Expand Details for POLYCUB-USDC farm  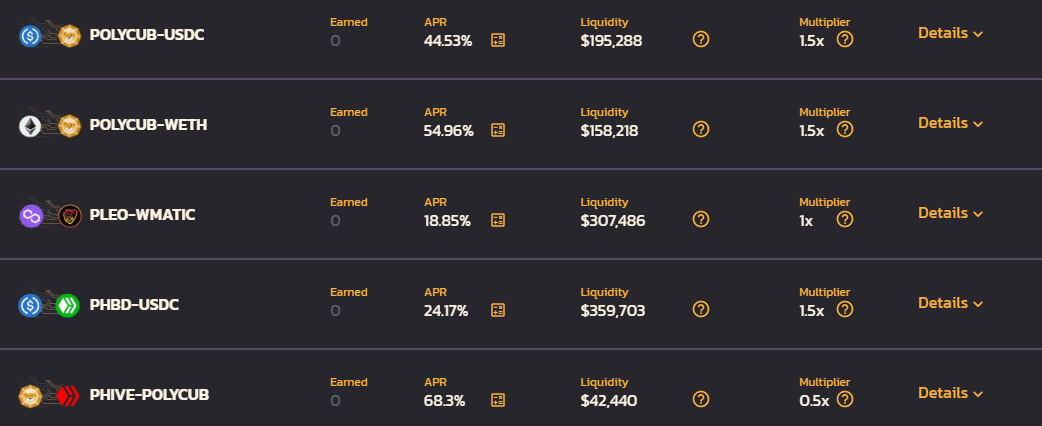click(950, 33)
